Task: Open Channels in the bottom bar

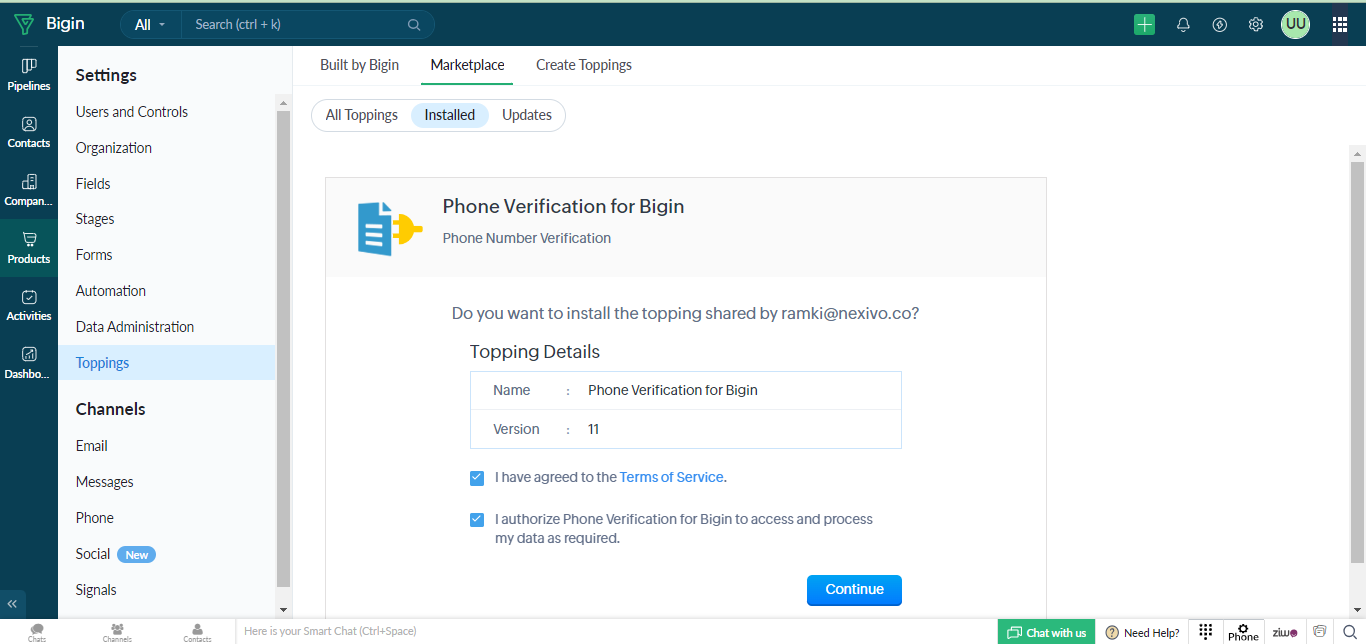Action: click(x=117, y=632)
